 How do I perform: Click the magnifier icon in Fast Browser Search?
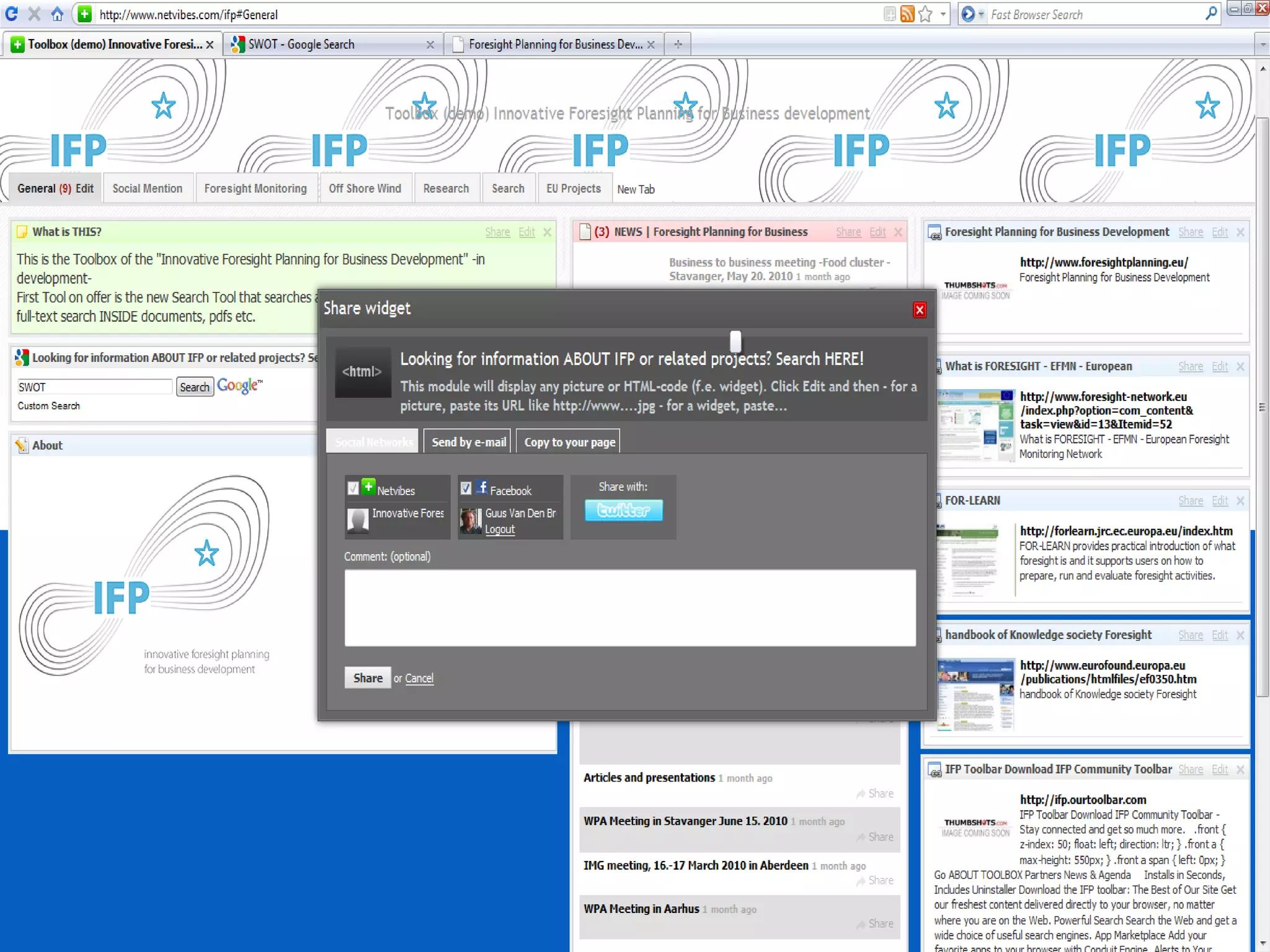pos(1210,14)
